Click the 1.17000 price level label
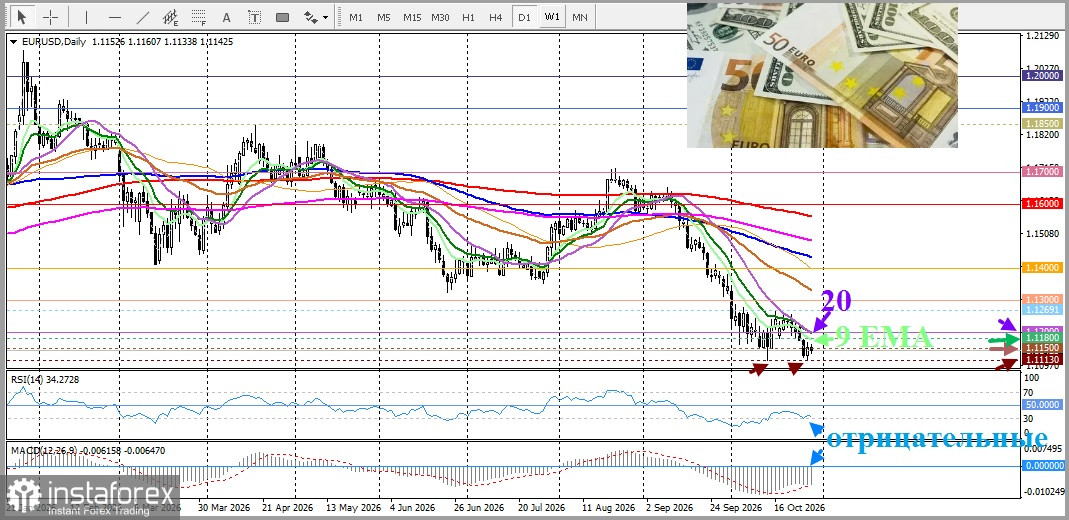This screenshot has width=1069, height=520. (1041, 173)
